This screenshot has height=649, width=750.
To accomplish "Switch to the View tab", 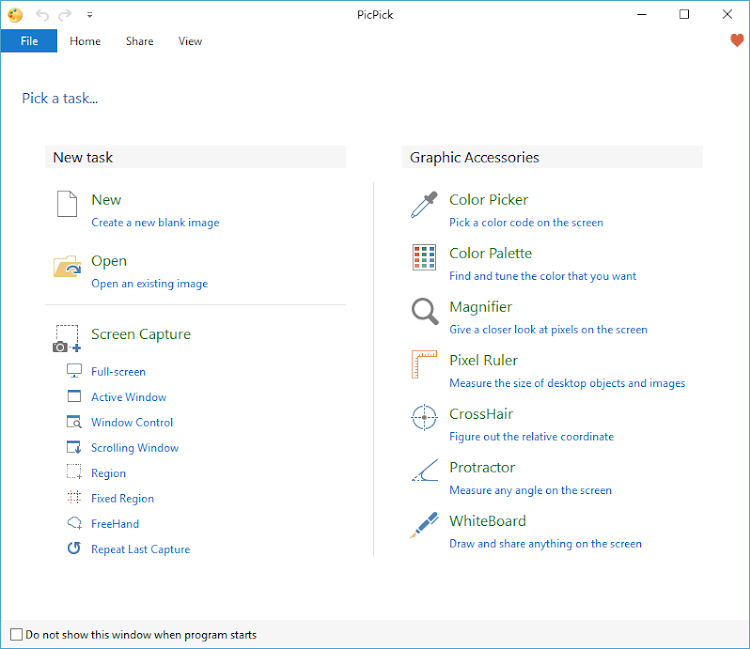I will [190, 41].
